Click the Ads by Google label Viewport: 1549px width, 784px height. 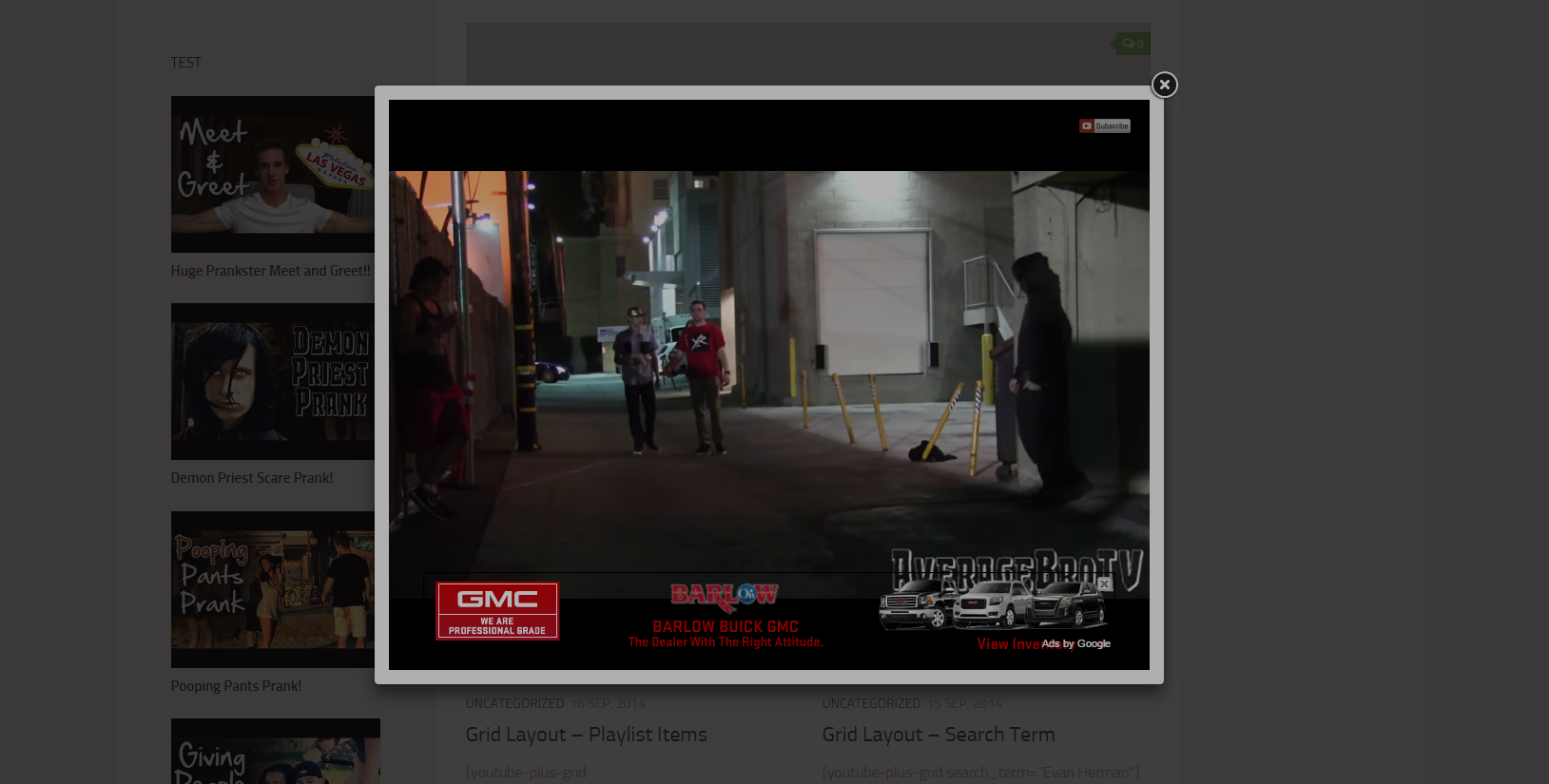click(1075, 643)
